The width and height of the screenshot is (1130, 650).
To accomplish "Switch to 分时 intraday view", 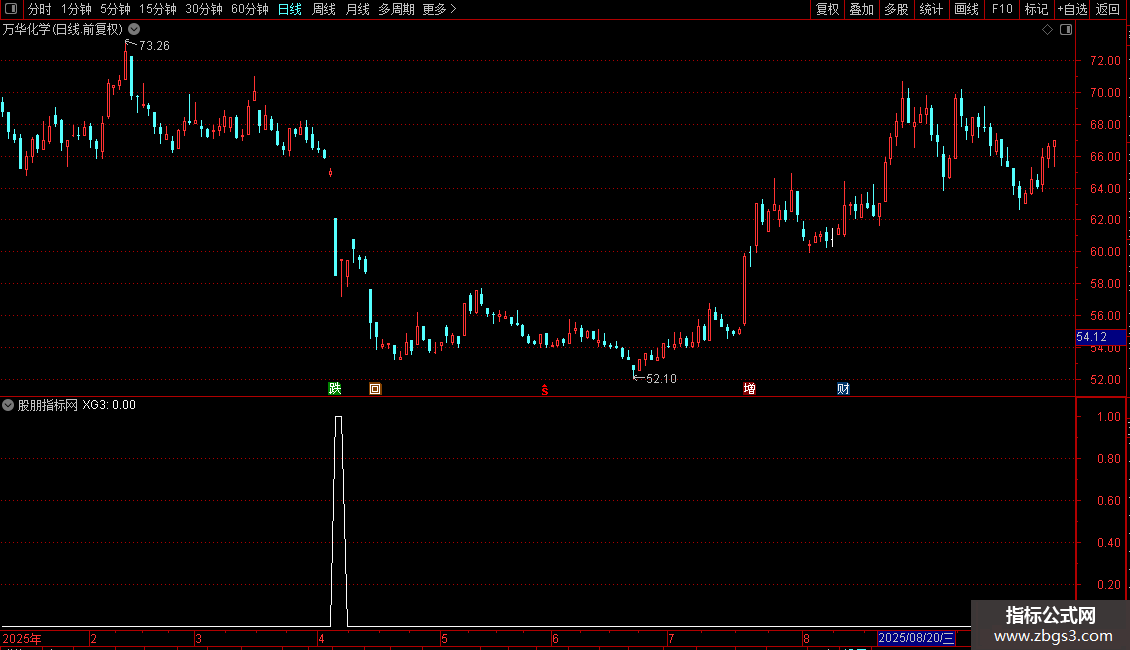I will pyautogui.click(x=40, y=9).
